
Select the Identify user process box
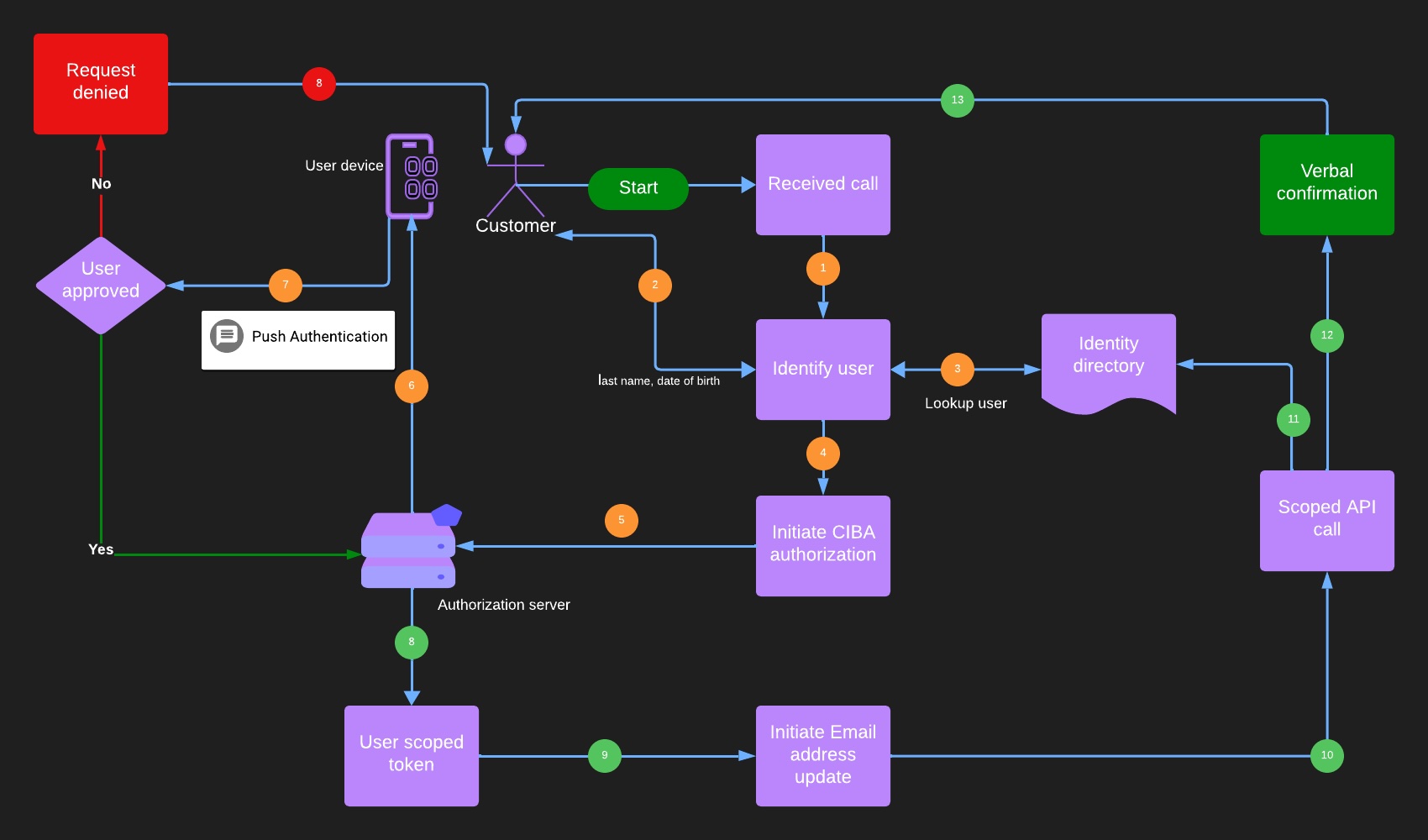click(x=823, y=369)
